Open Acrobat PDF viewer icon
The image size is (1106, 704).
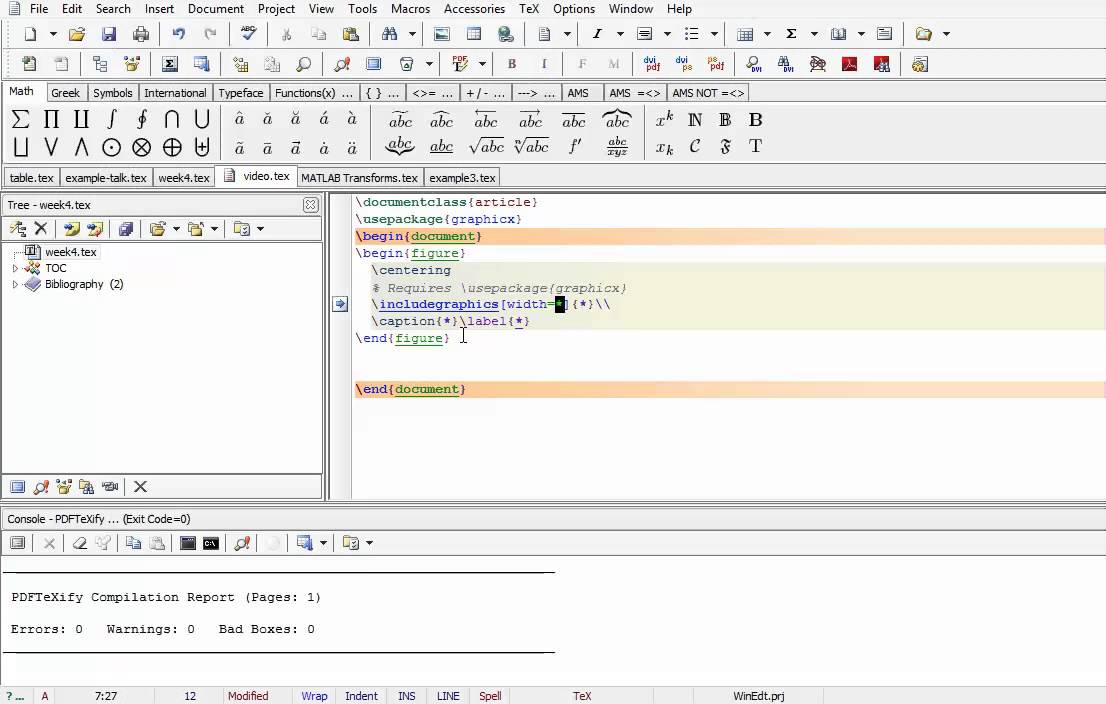(x=849, y=64)
